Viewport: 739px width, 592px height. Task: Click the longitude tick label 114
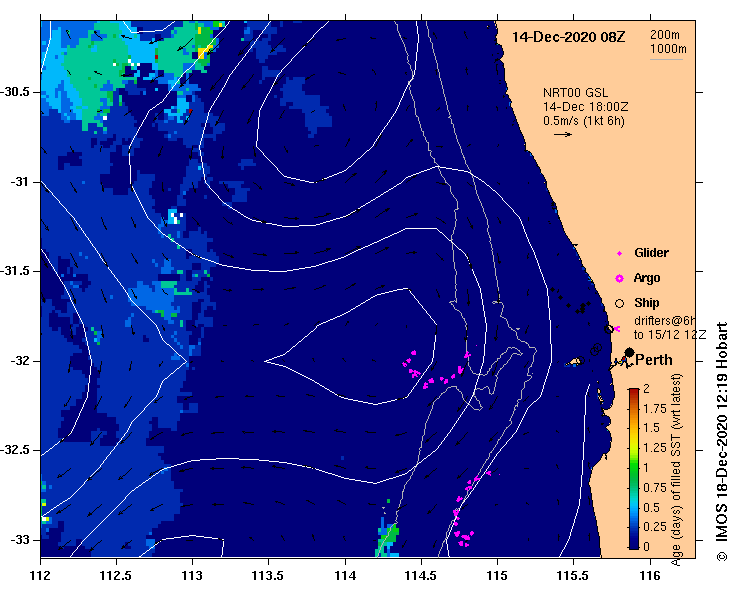[345, 576]
